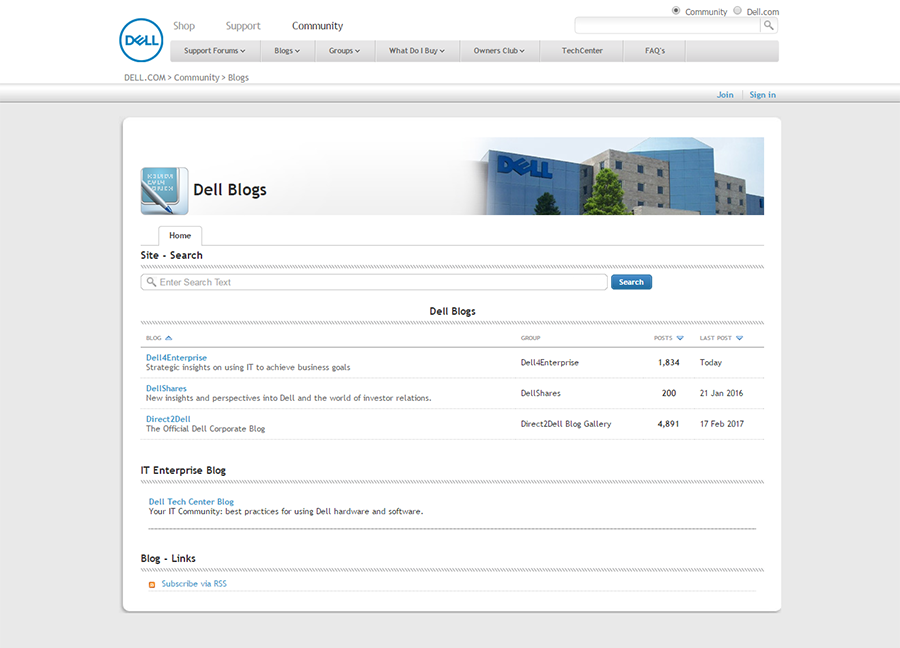Click the Enter Search Text field

point(380,282)
